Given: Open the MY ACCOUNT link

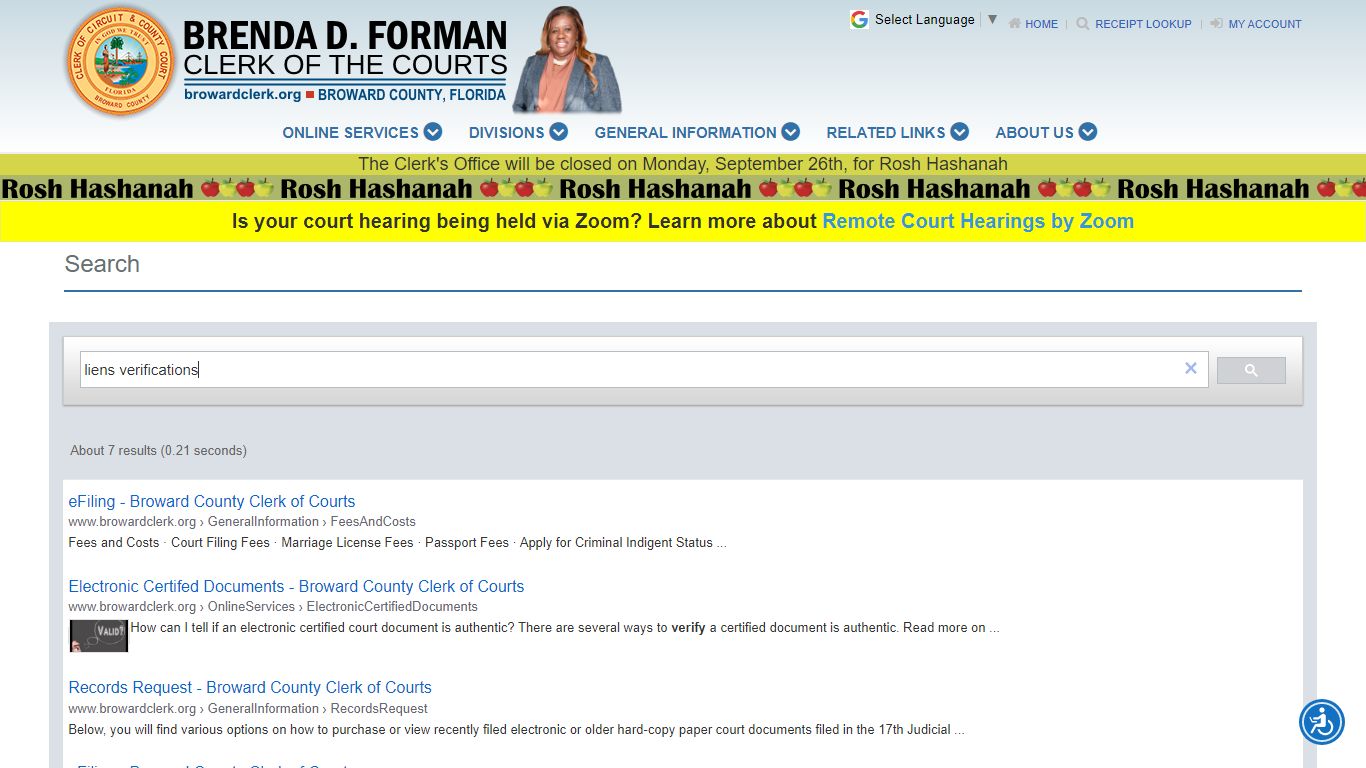Looking at the screenshot, I should [1265, 24].
